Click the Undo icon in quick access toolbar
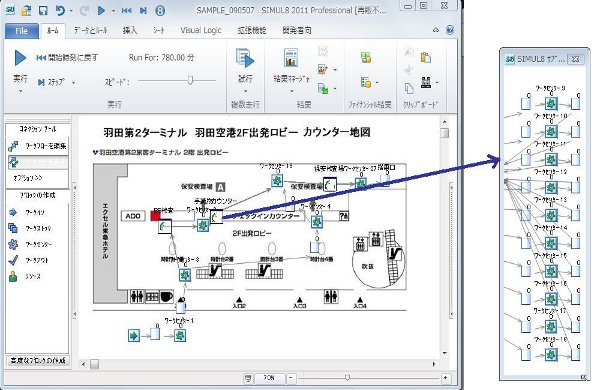 (x=60, y=10)
